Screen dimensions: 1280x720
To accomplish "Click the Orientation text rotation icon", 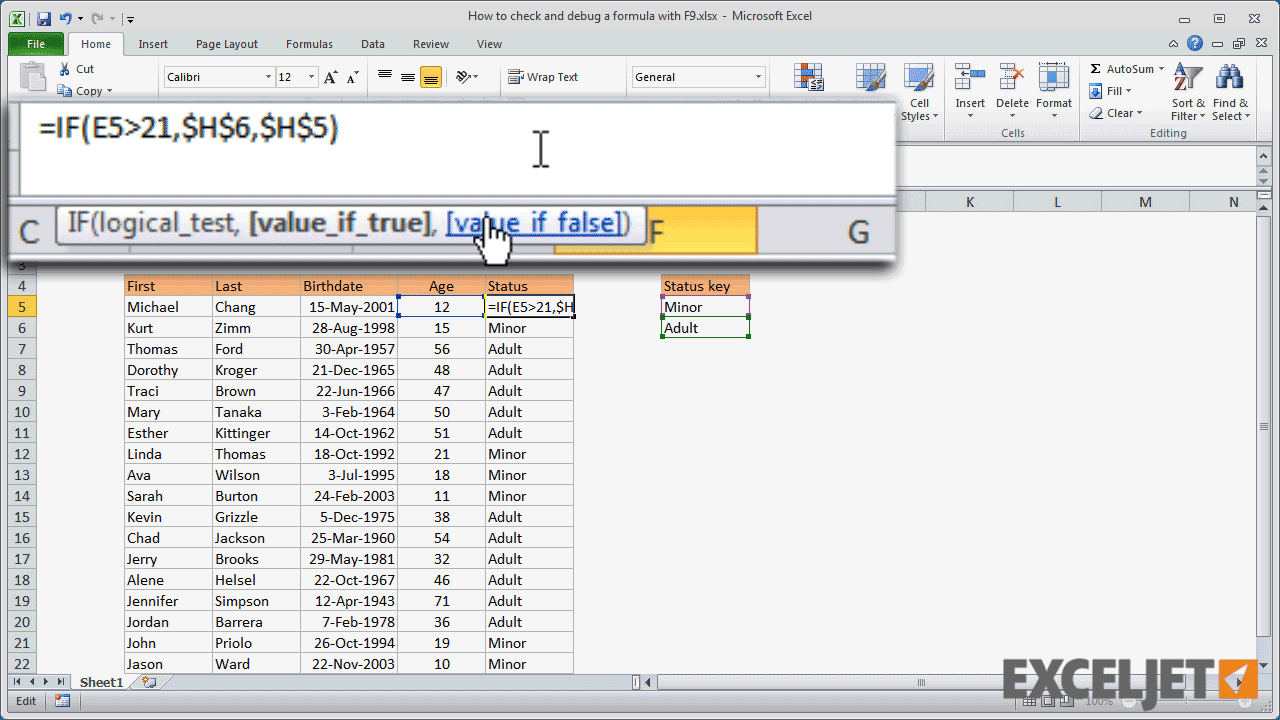I will [463, 77].
